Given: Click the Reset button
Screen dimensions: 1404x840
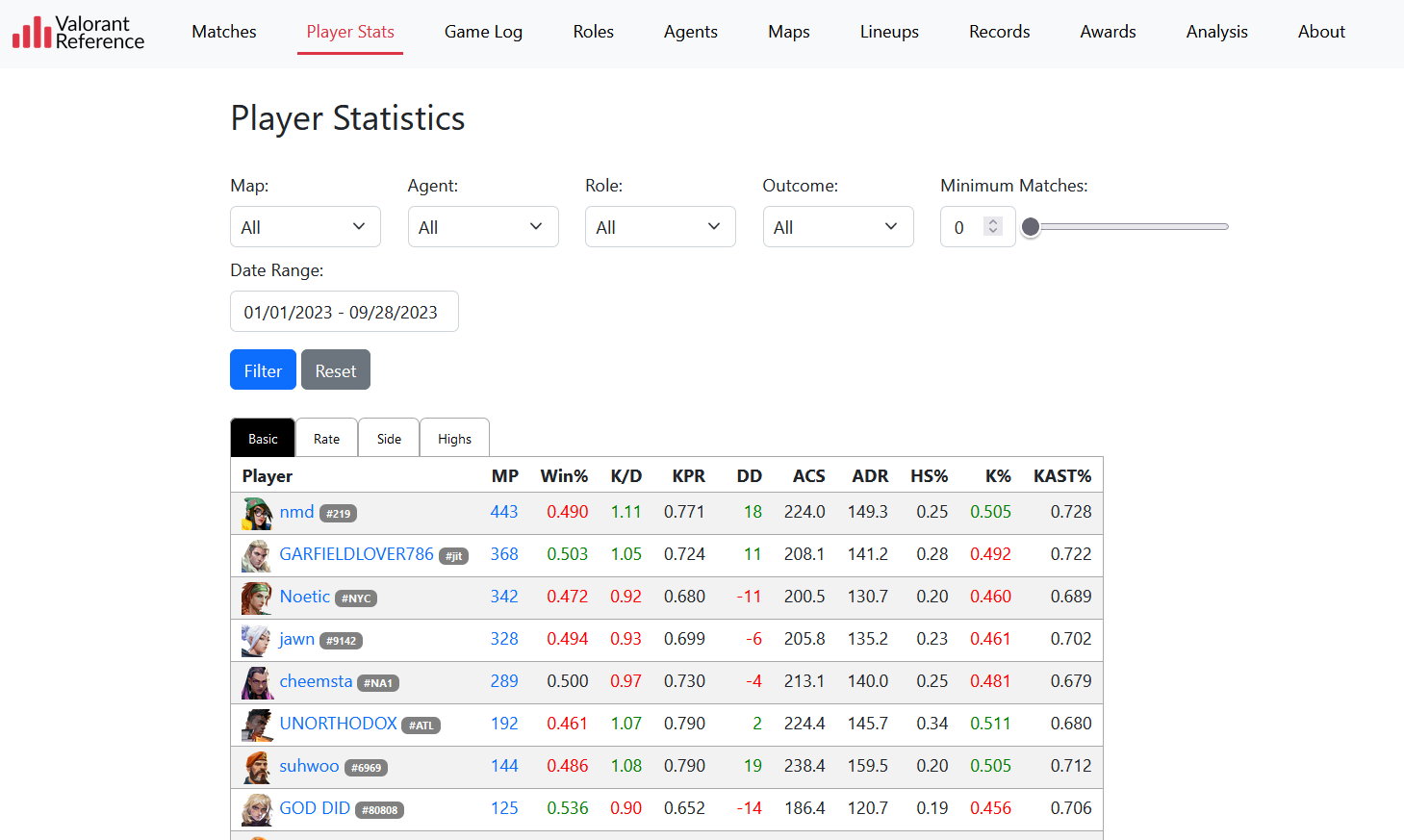Looking at the screenshot, I should pyautogui.click(x=336, y=370).
